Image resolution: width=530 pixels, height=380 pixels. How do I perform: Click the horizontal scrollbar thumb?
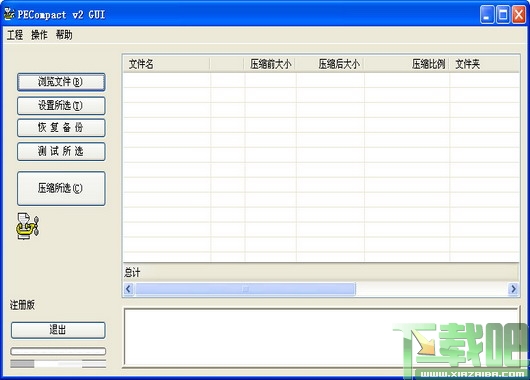pos(245,289)
